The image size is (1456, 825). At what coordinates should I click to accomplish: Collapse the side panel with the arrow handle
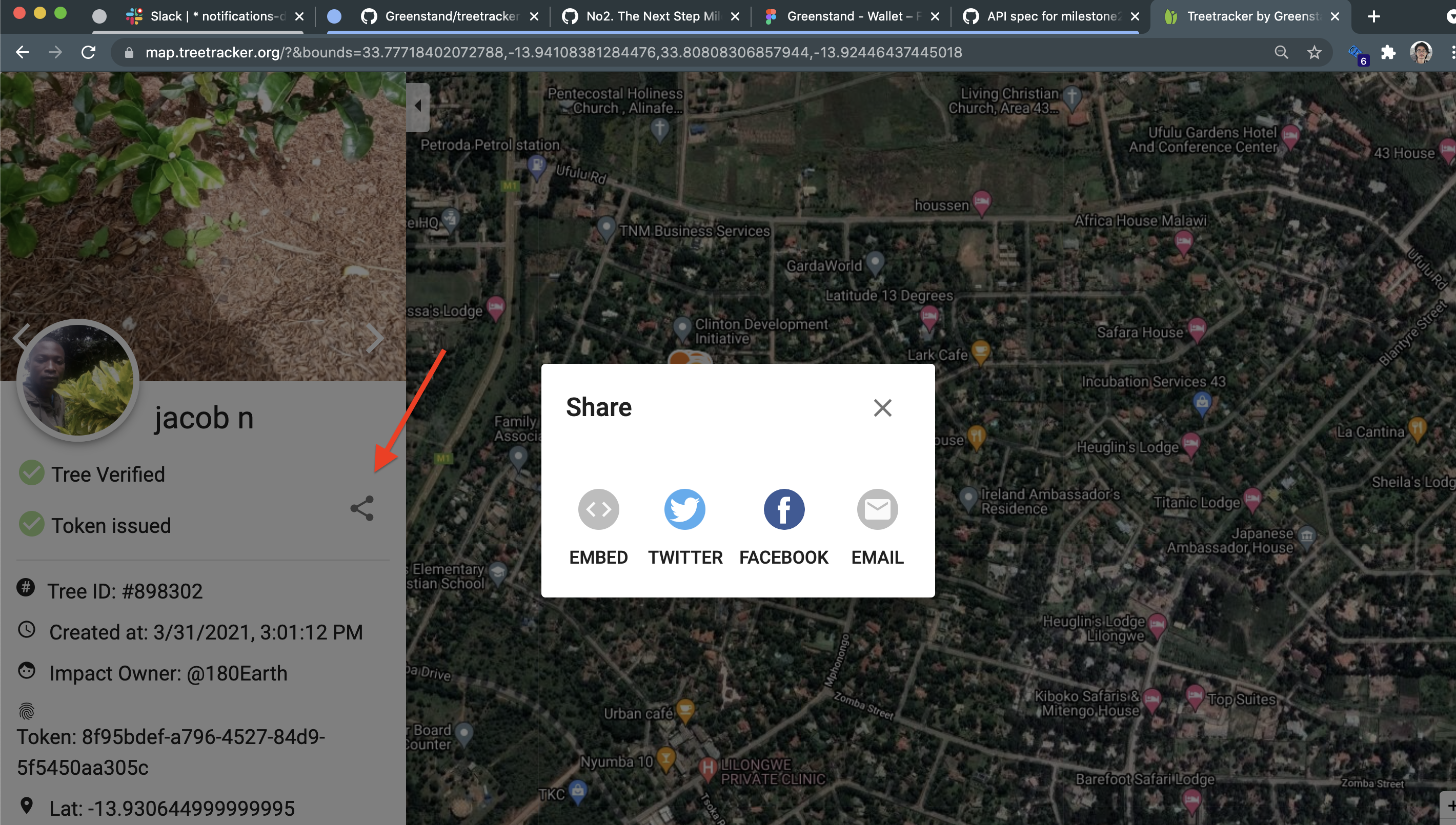pyautogui.click(x=418, y=106)
